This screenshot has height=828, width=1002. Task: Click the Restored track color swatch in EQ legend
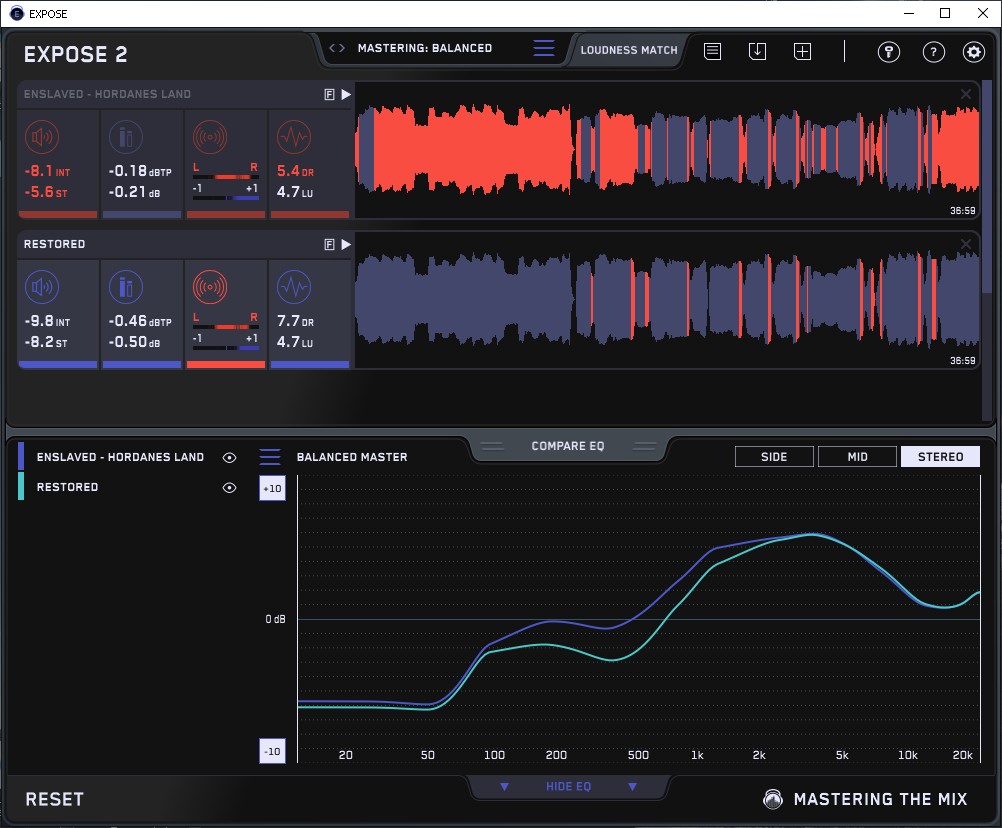click(x=21, y=486)
